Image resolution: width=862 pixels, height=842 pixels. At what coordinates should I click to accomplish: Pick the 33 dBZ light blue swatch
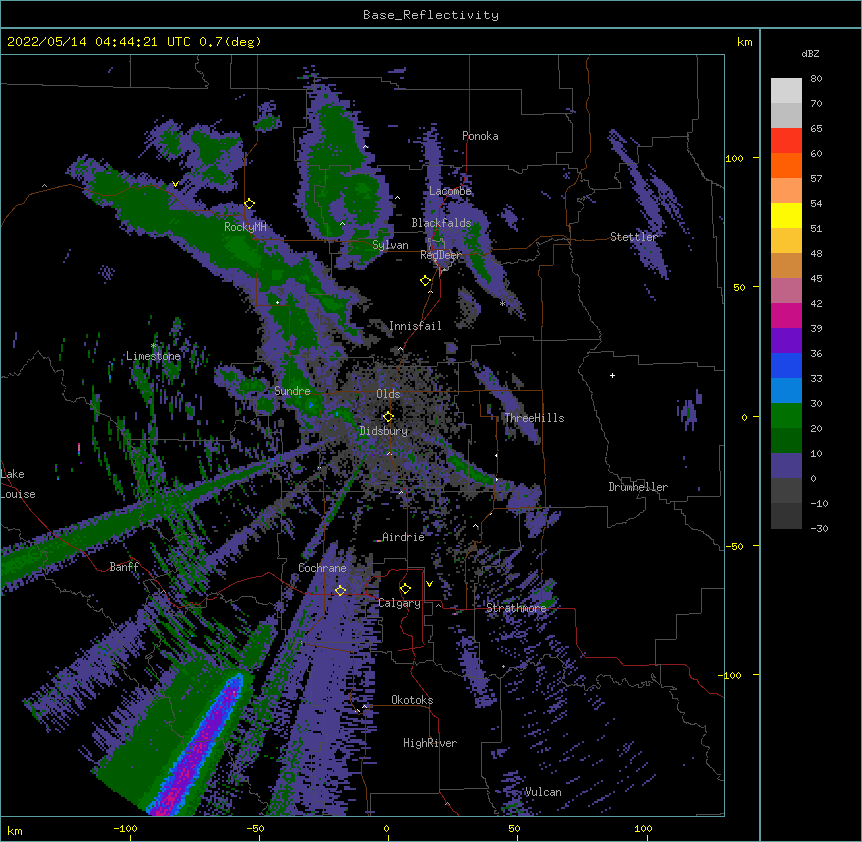tap(786, 391)
